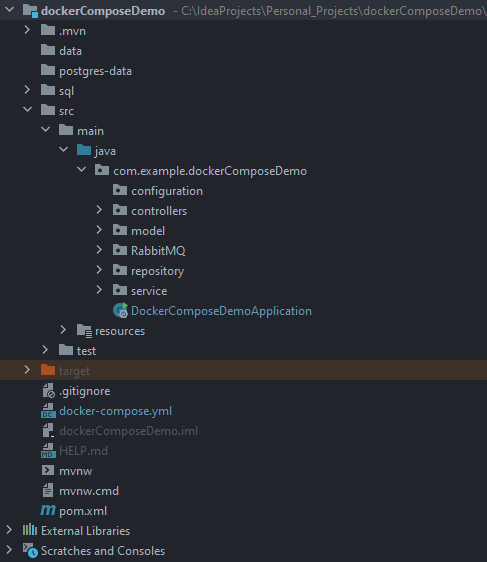
Task: Click the orange target folder icon
Action: pyautogui.click(x=48, y=370)
